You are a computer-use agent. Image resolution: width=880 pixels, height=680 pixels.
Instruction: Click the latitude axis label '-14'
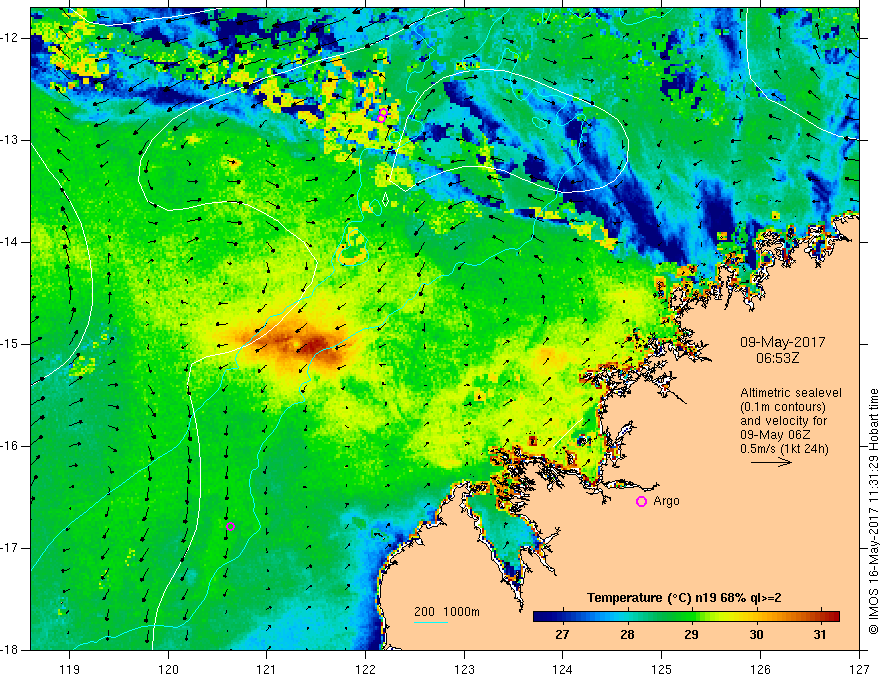tap(11, 242)
